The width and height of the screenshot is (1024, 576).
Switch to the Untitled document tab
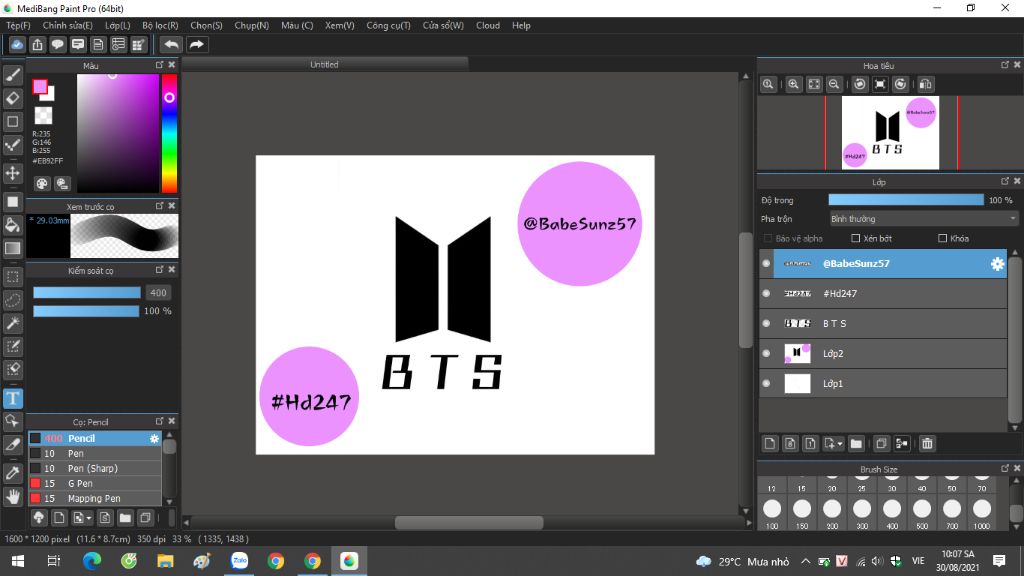(325, 64)
